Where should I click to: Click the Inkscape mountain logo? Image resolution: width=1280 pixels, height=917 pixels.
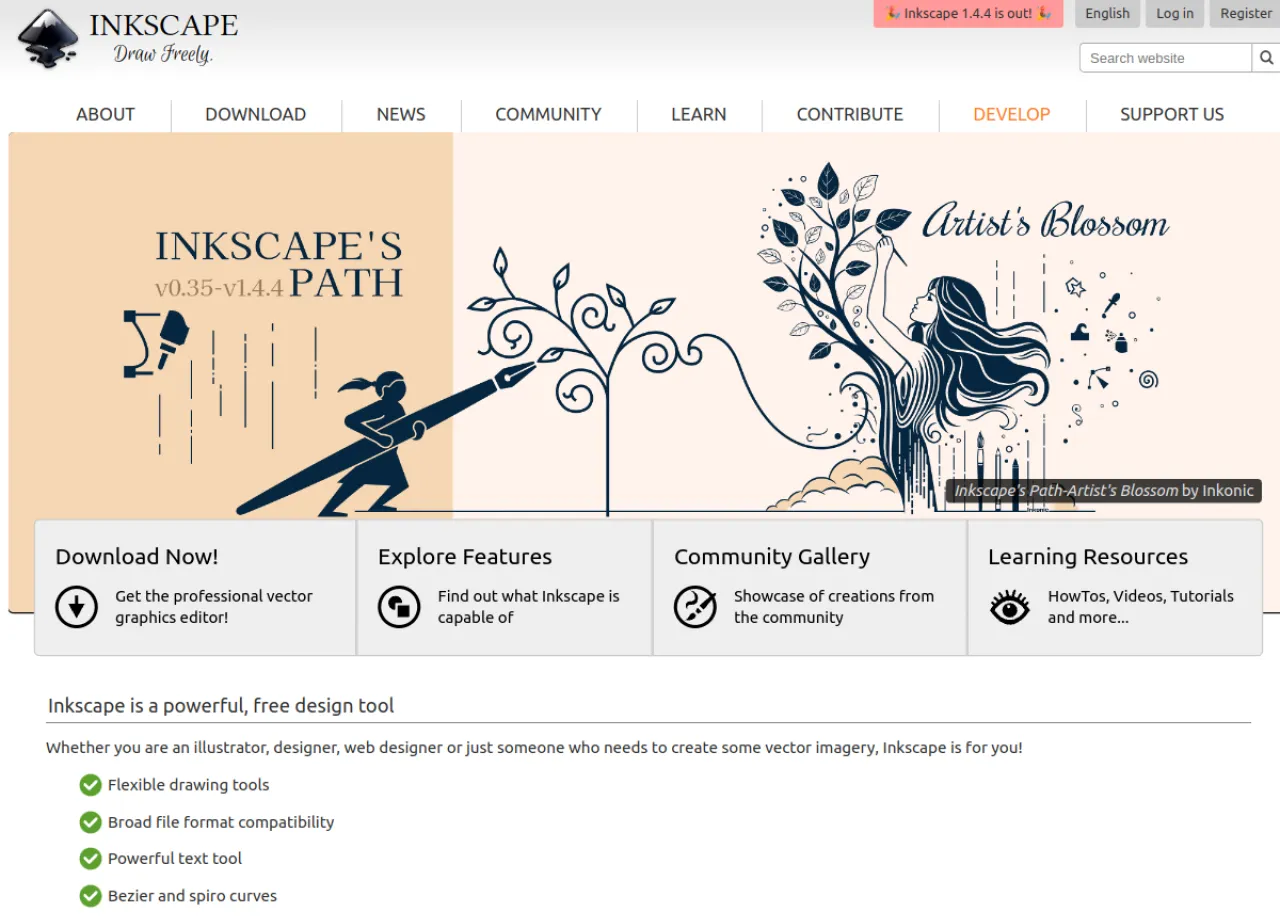(x=48, y=37)
